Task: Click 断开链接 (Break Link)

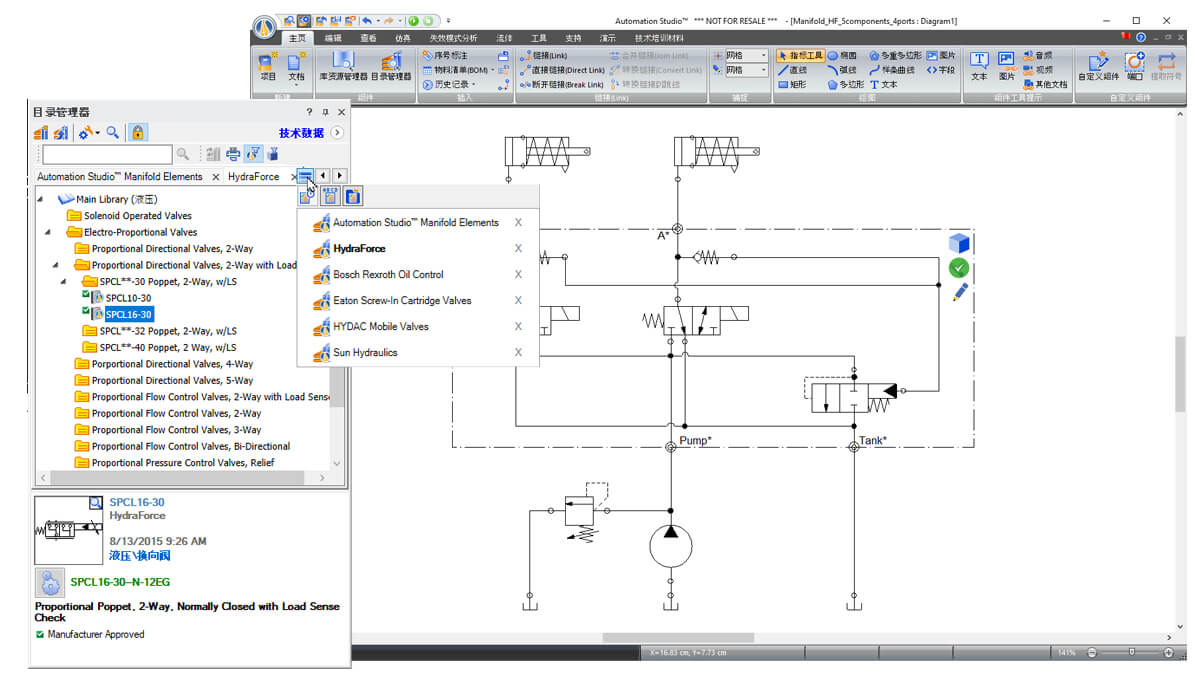Action: [561, 84]
